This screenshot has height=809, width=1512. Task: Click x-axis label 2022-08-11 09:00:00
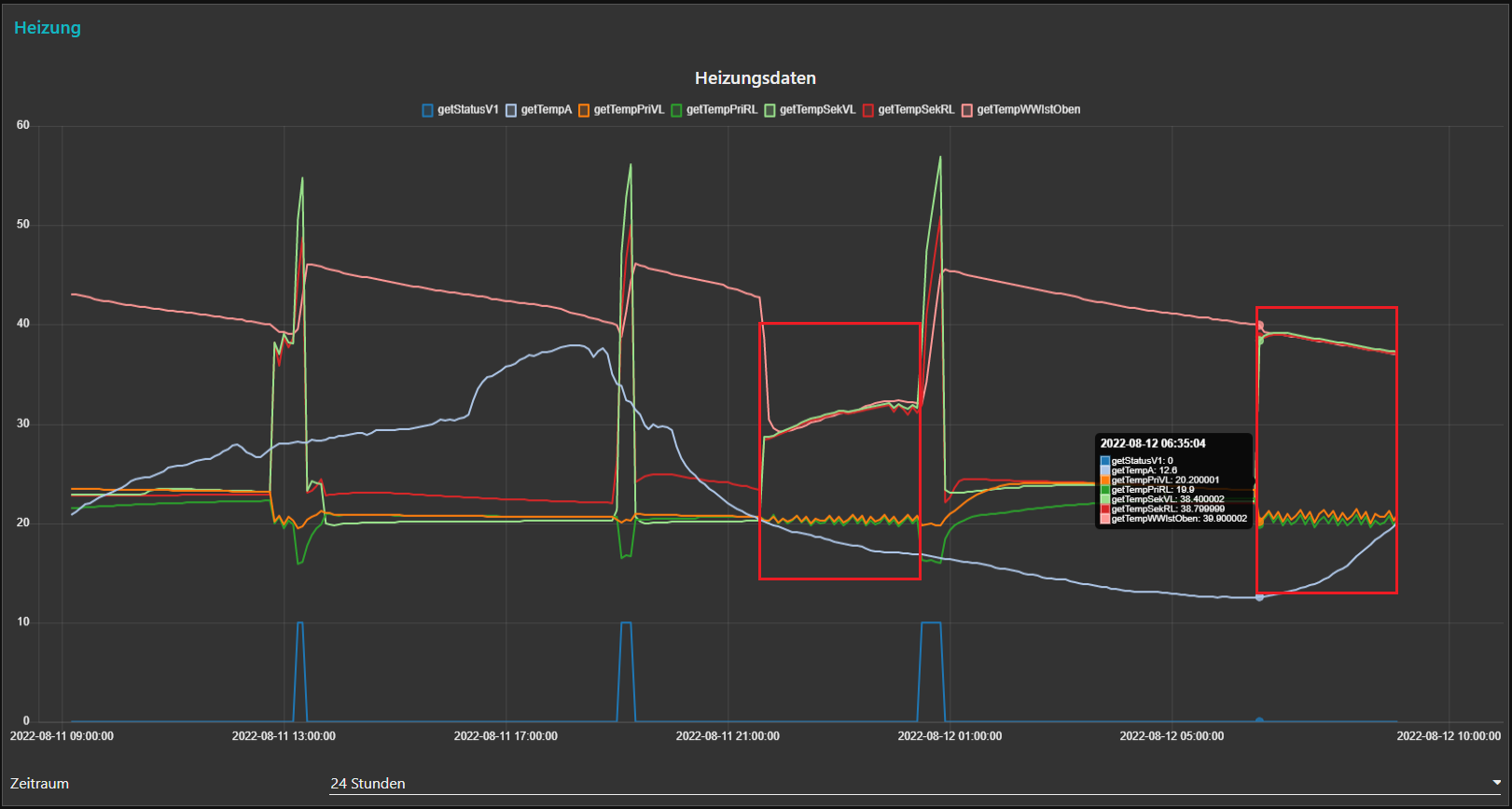coord(62,736)
